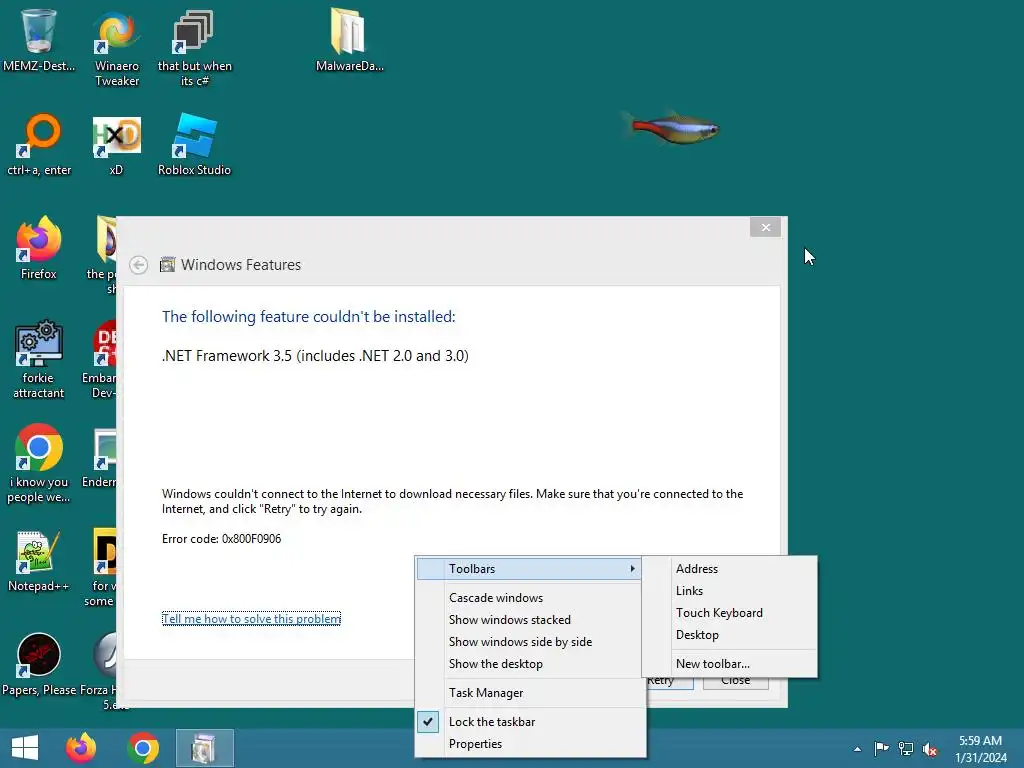The width and height of the screenshot is (1024, 768).
Task: Click the neon tetra fish on desktop
Action: pos(671,127)
